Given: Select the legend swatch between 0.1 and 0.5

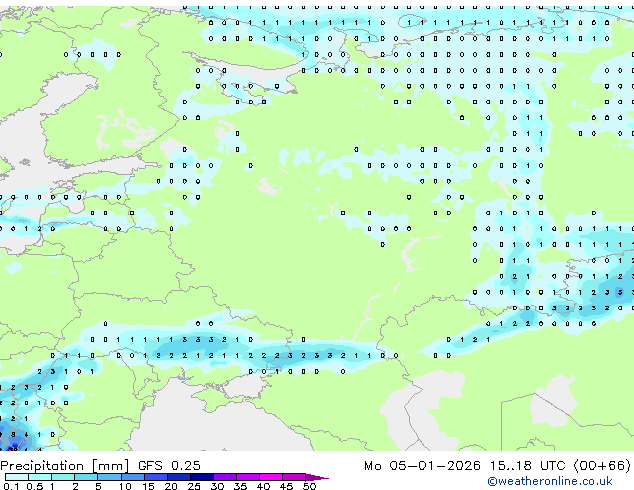Looking at the screenshot, I should [17, 477].
